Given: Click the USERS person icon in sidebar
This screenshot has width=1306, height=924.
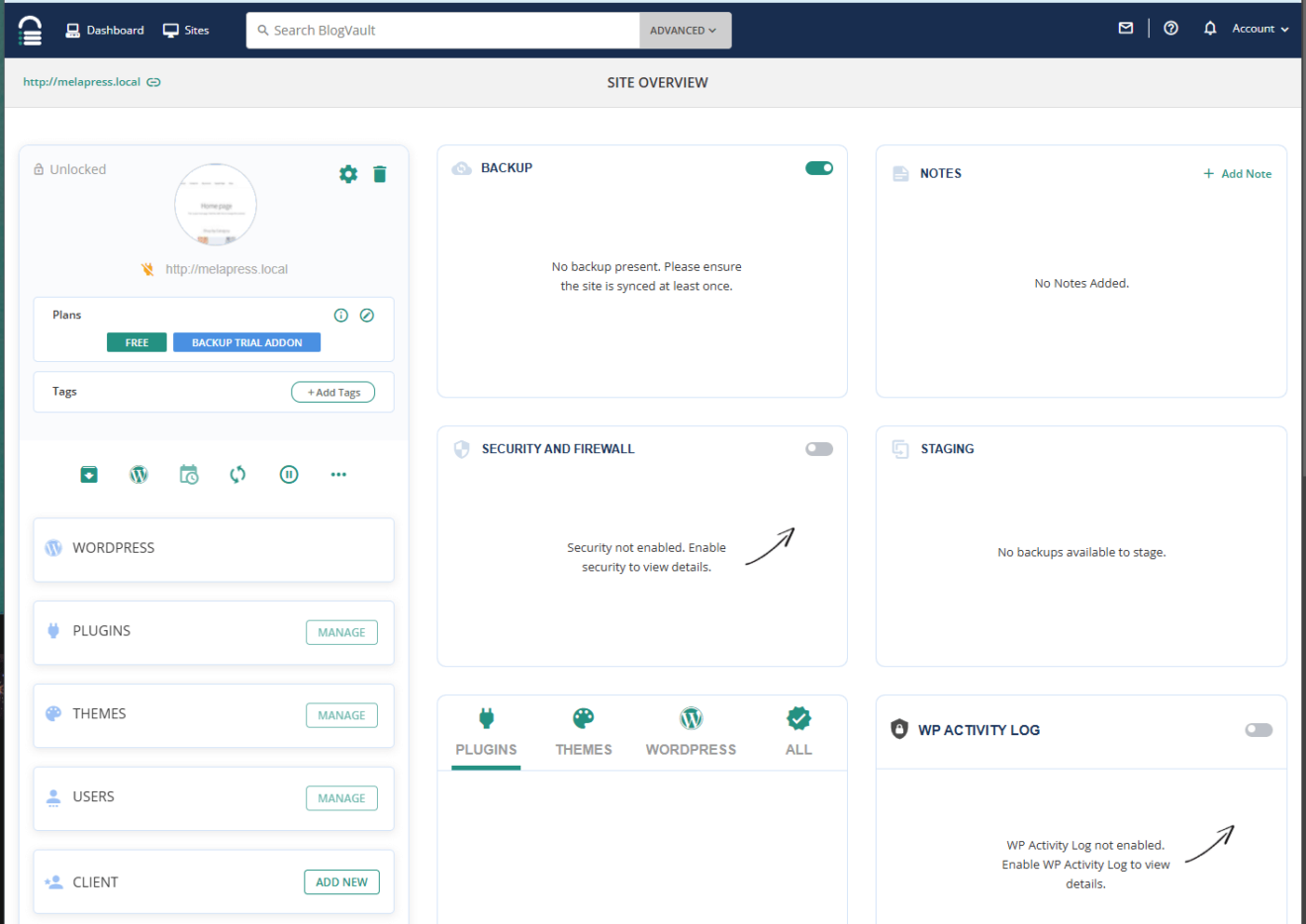Looking at the screenshot, I should coord(53,797).
